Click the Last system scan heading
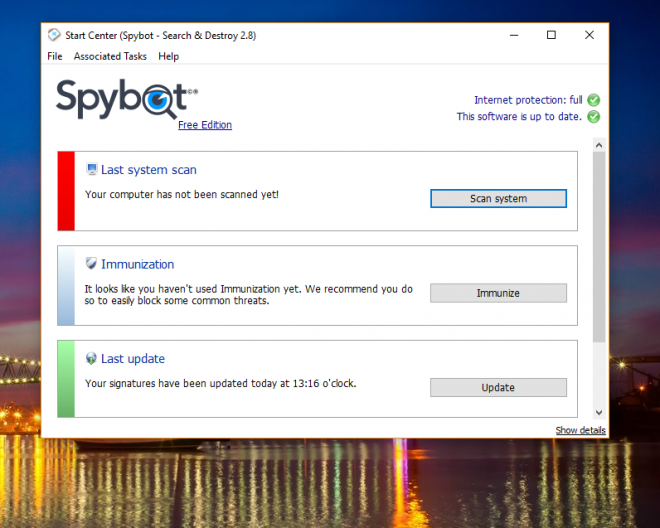The width and height of the screenshot is (660, 528). pos(149,170)
